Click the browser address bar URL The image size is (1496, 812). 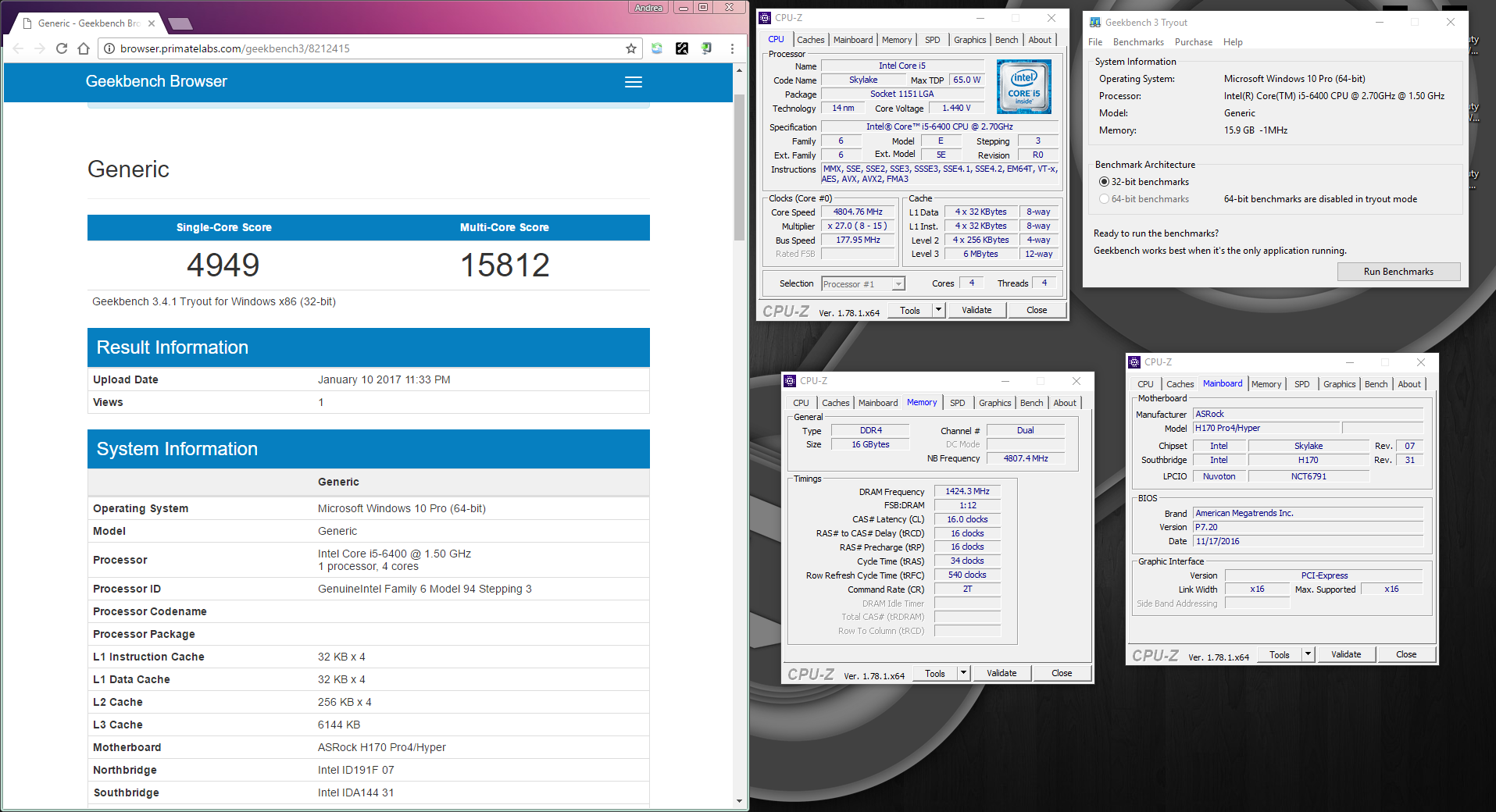click(234, 48)
